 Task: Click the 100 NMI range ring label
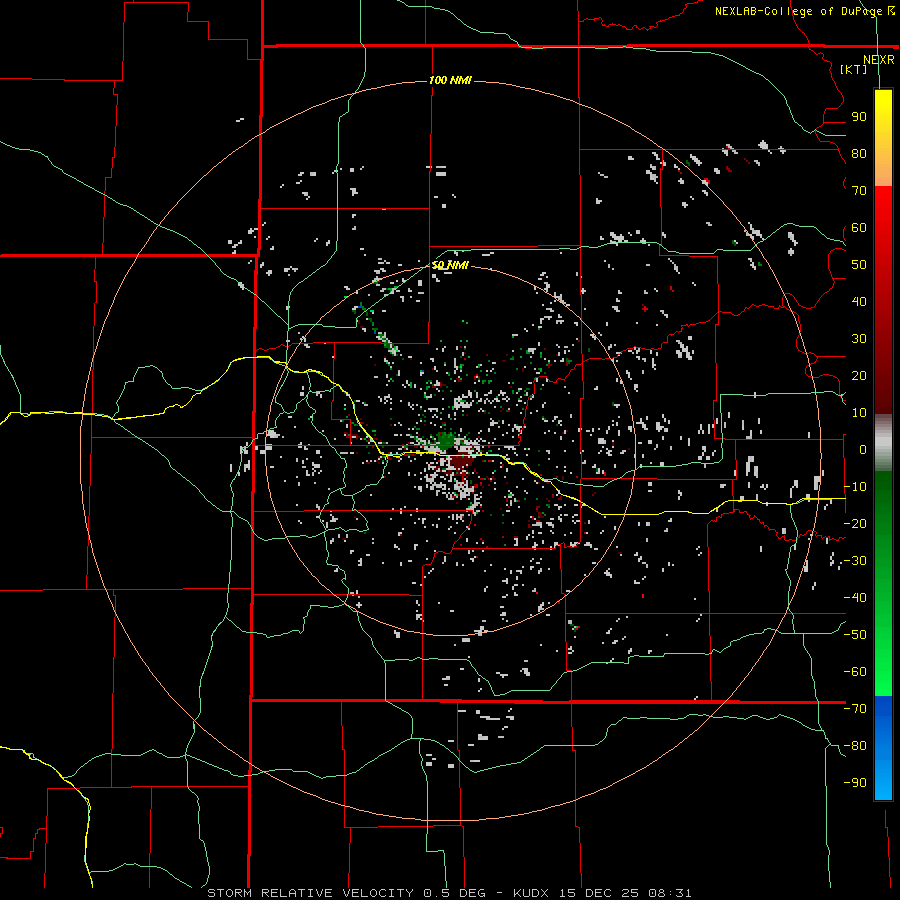point(450,80)
